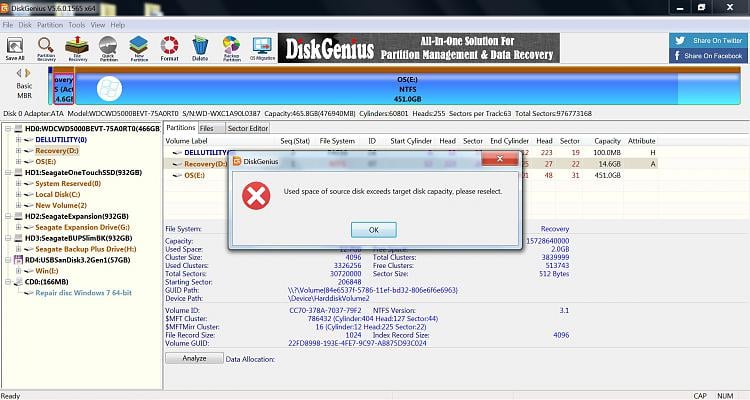
Task: Select the Recovery partition block in disk map
Action: pyautogui.click(x=64, y=89)
